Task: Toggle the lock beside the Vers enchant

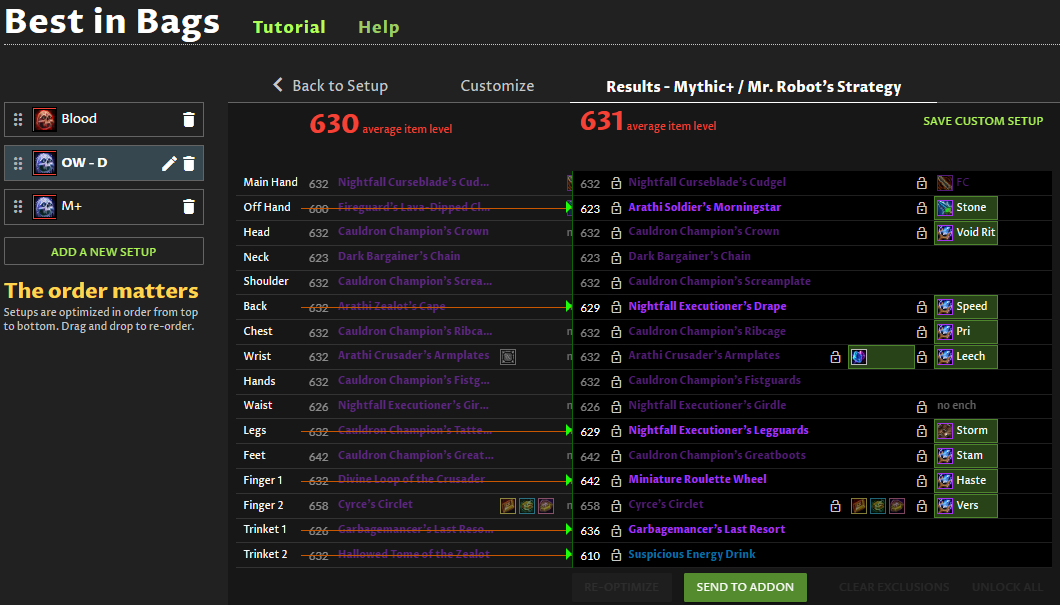Action: pos(921,506)
